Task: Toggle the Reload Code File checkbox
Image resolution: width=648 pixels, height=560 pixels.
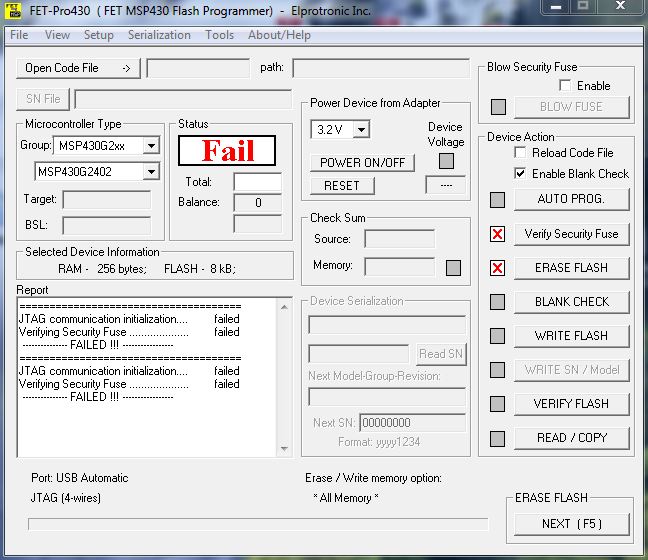Action: click(x=520, y=153)
